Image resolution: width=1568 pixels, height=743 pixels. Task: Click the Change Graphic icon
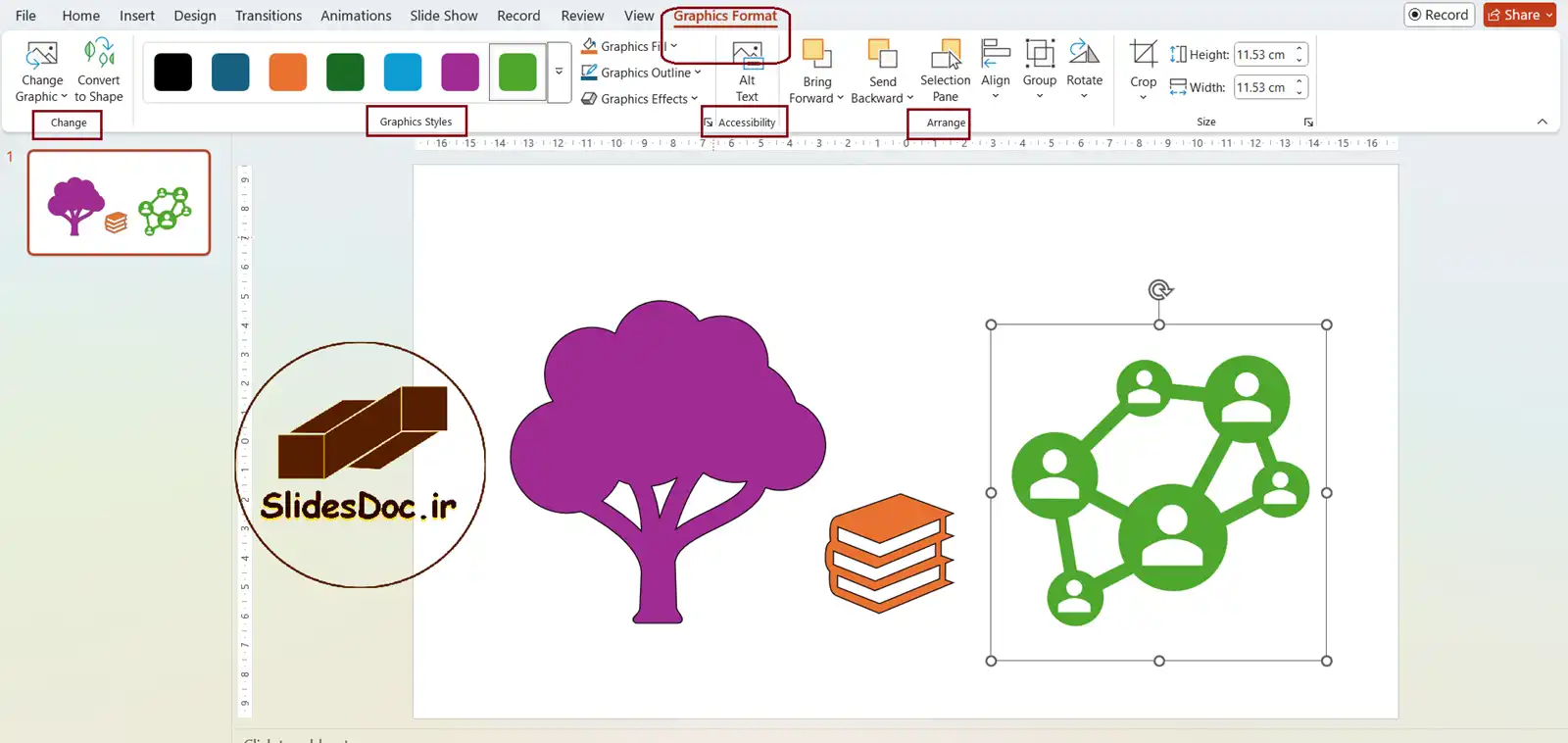42,55
